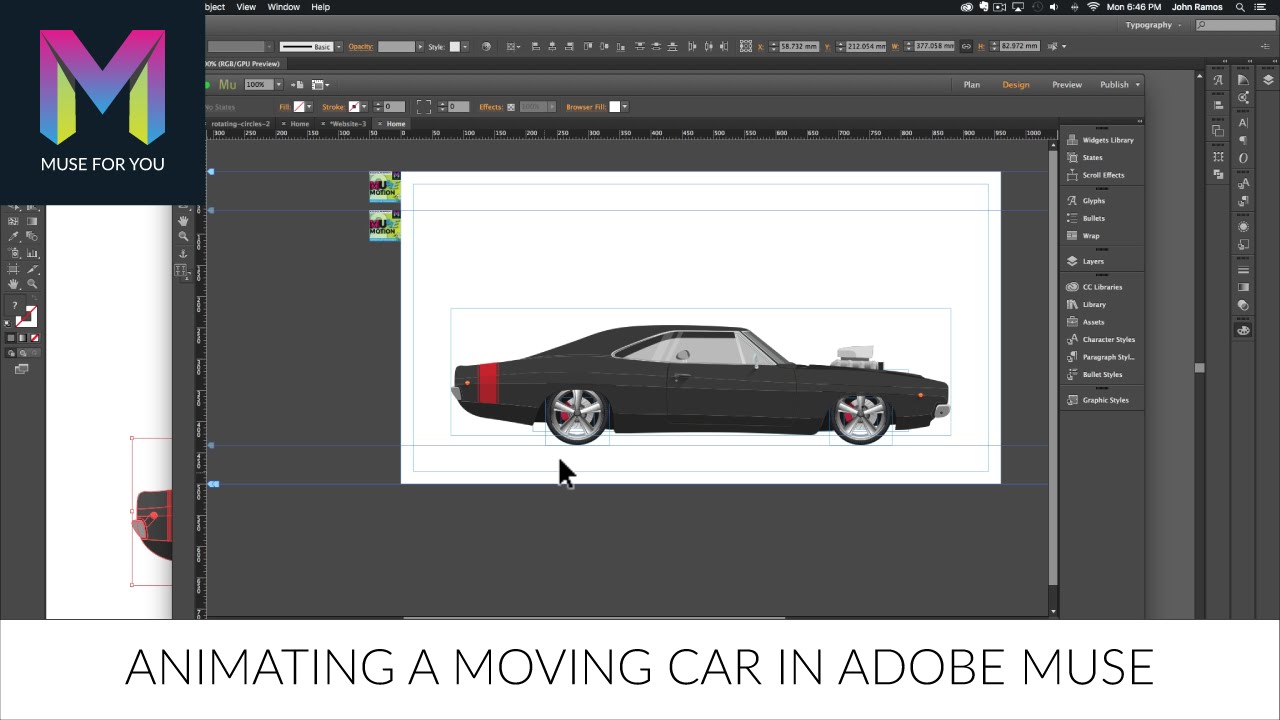Image resolution: width=1280 pixels, height=720 pixels.
Task: Open the color palette dock icon in Illustrator
Action: [1243, 330]
